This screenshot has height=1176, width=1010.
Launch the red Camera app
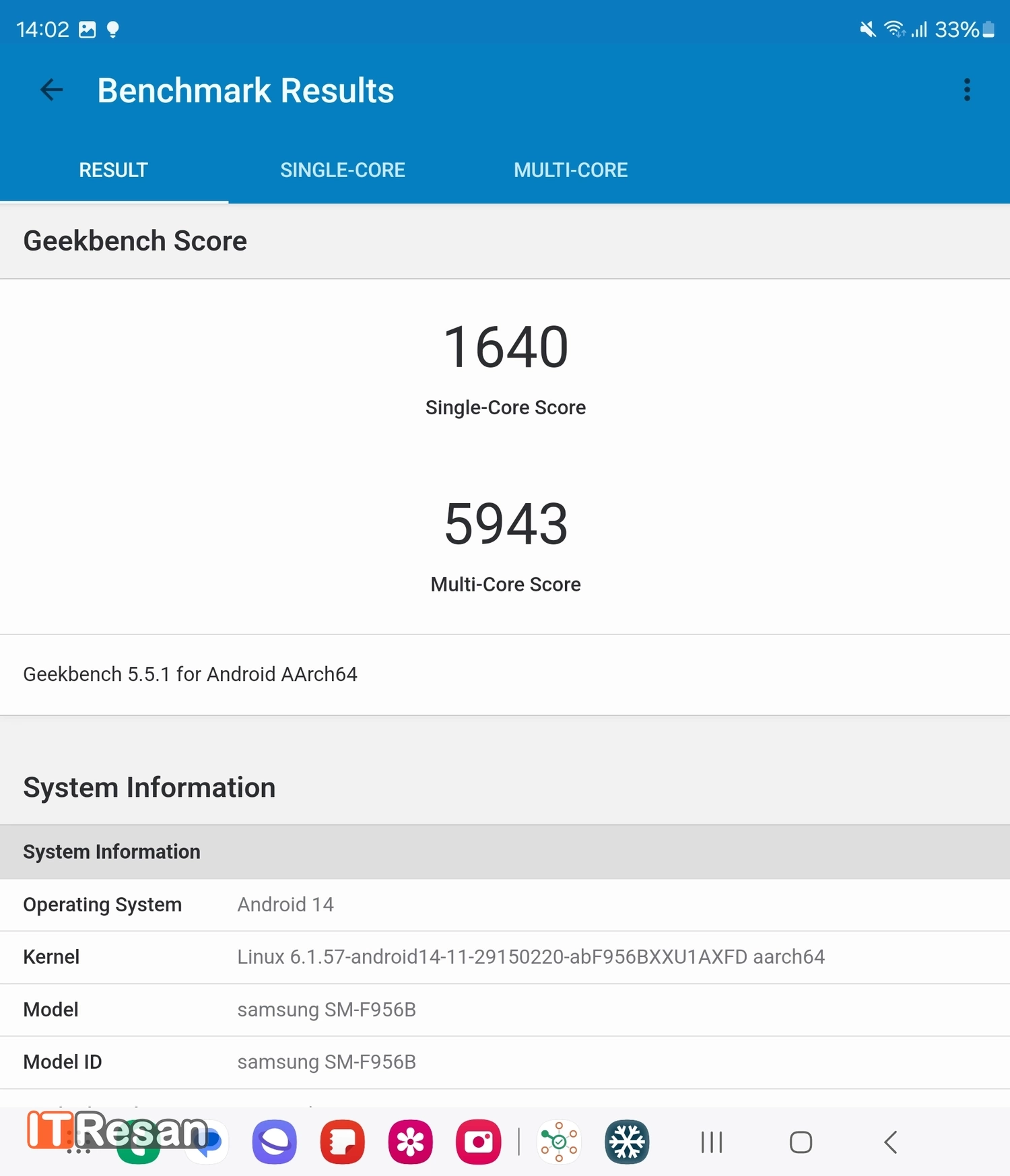pyautogui.click(x=479, y=1142)
